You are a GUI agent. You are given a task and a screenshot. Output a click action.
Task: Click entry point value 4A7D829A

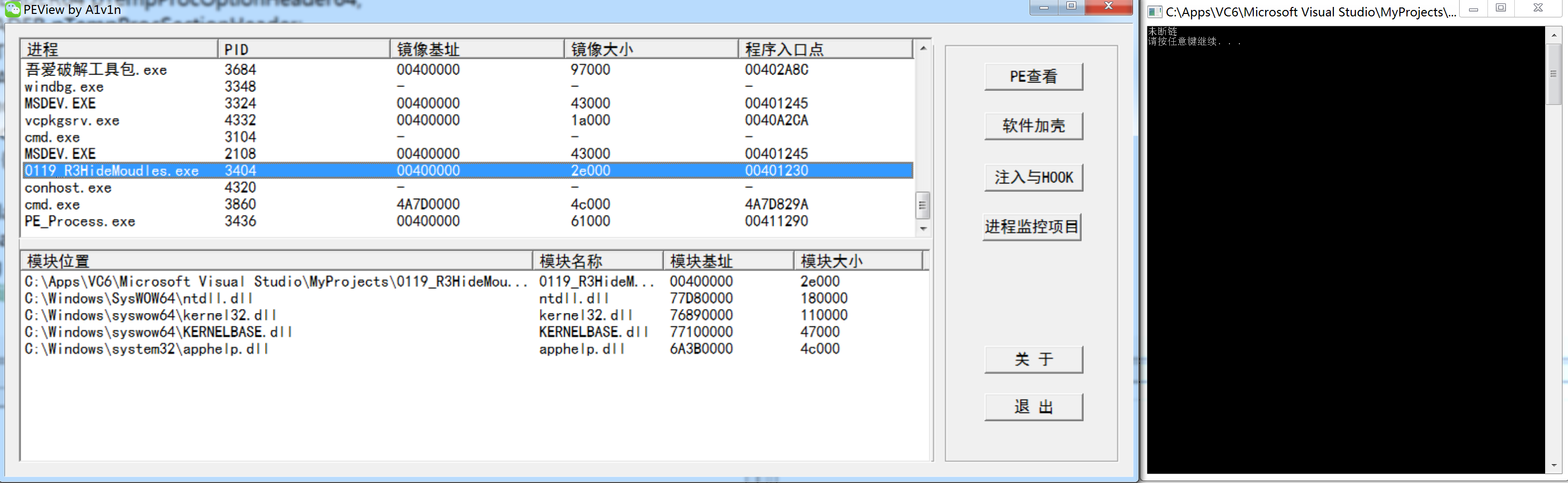tap(776, 204)
